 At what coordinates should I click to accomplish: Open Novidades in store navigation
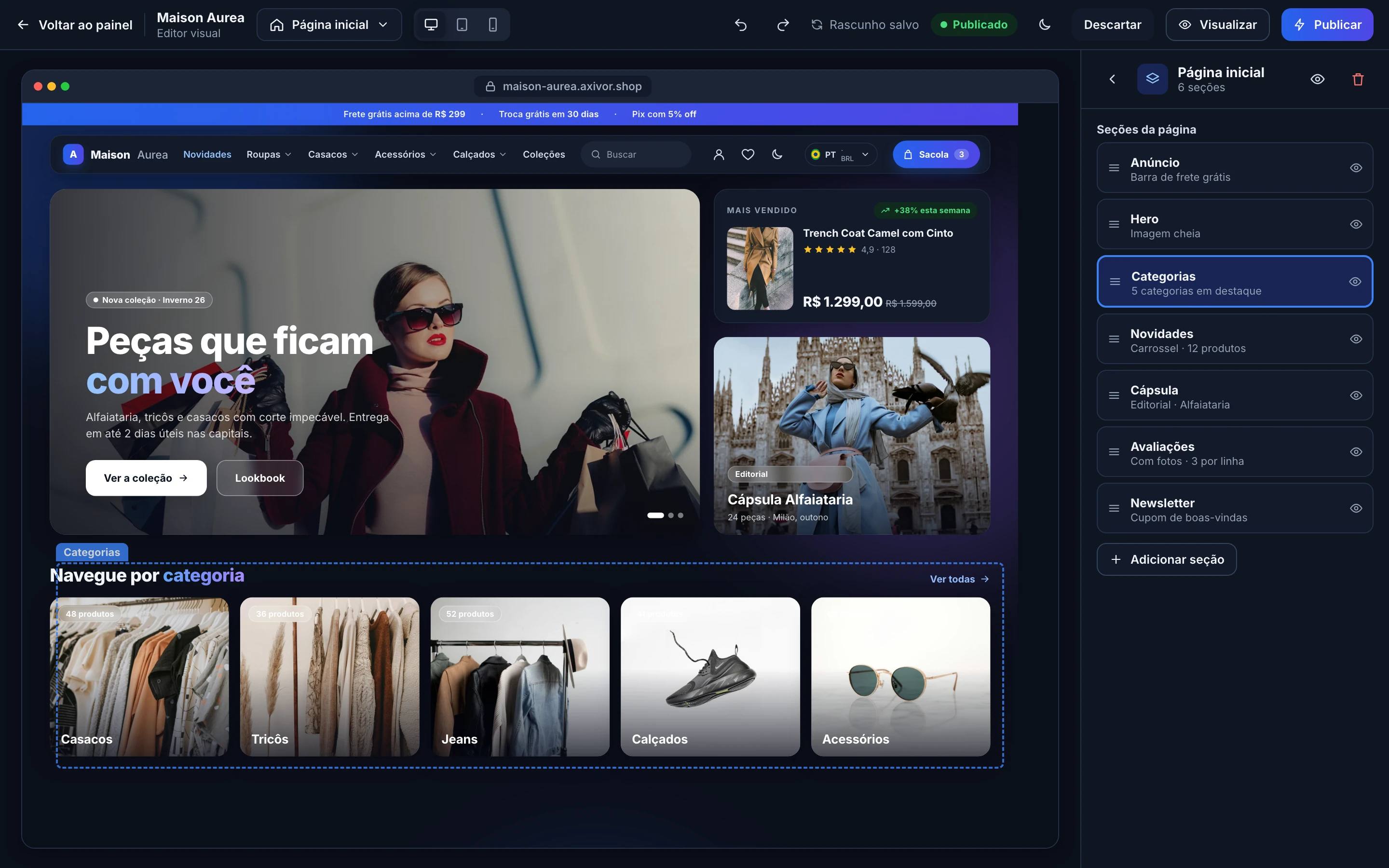(207, 154)
